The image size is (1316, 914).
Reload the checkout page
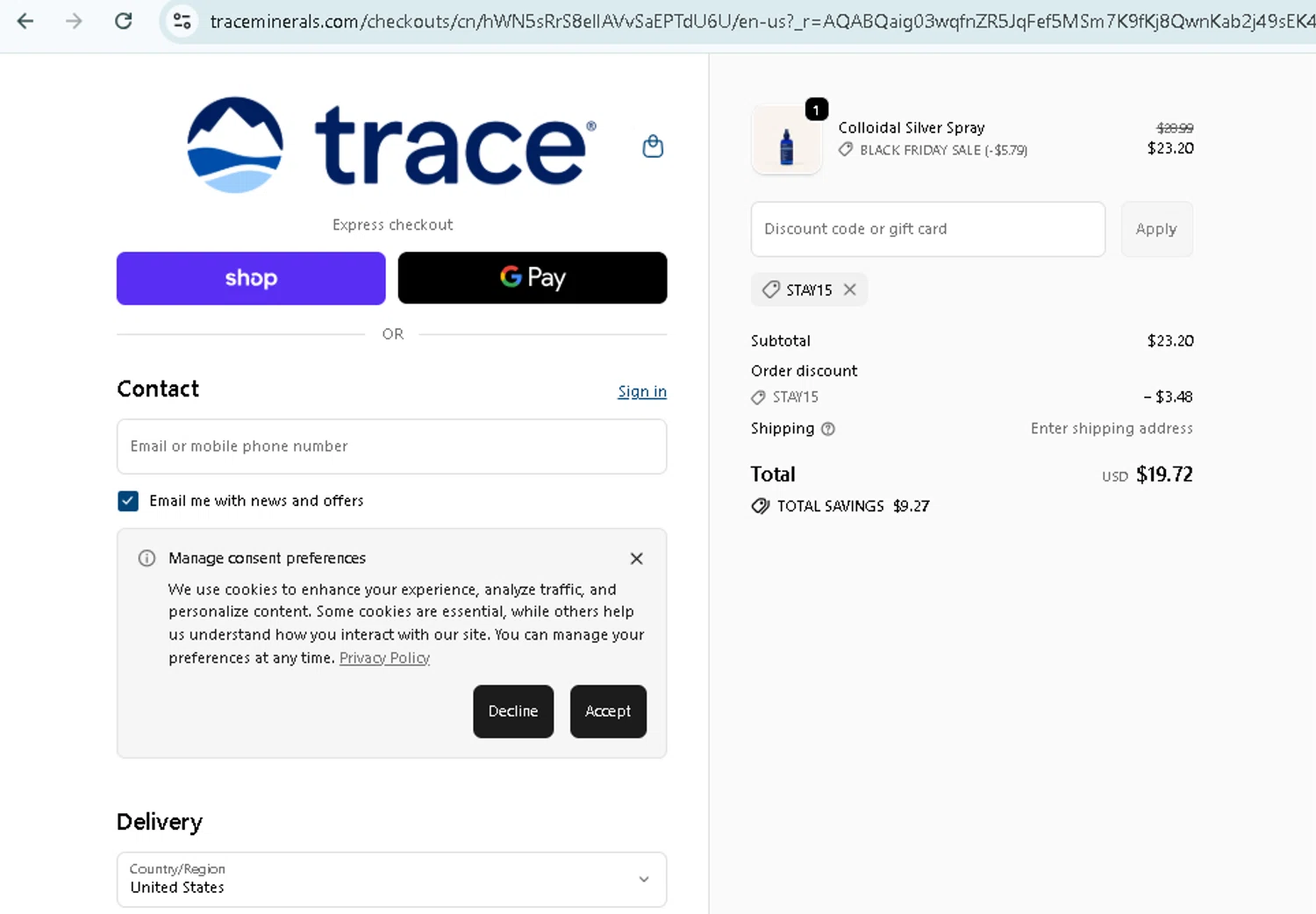pyautogui.click(x=124, y=20)
